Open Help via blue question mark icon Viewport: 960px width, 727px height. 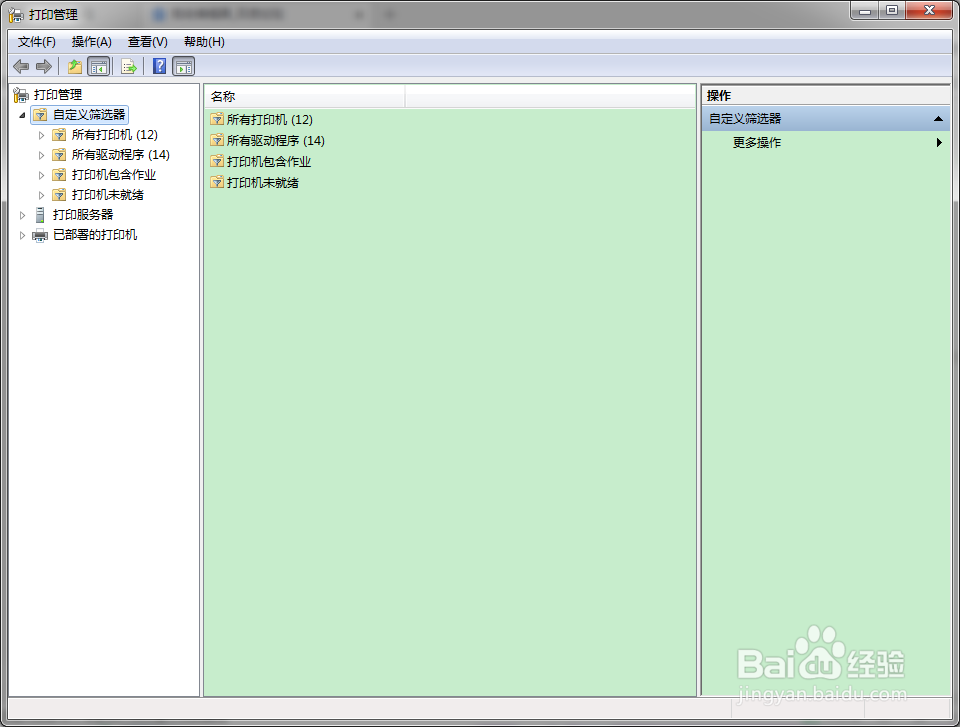tap(159, 66)
